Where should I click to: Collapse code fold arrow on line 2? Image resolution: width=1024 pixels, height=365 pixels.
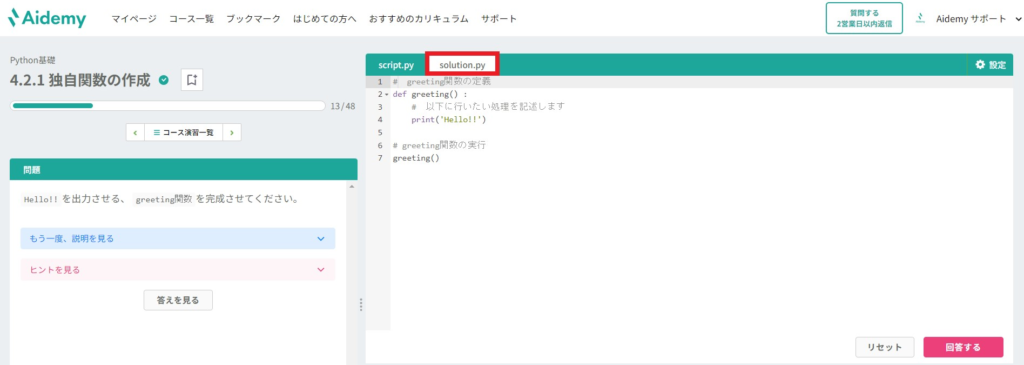click(387, 95)
